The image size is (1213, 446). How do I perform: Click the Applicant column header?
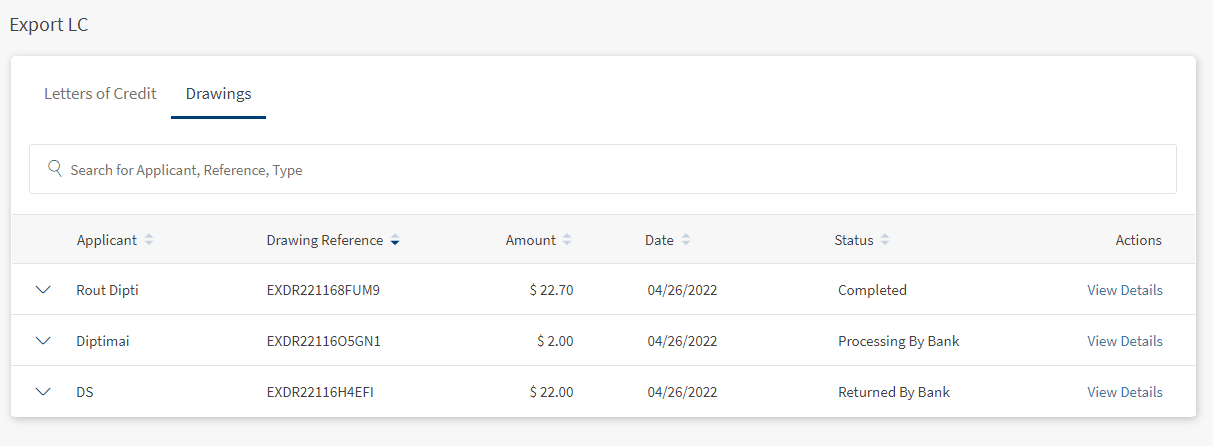(x=107, y=240)
